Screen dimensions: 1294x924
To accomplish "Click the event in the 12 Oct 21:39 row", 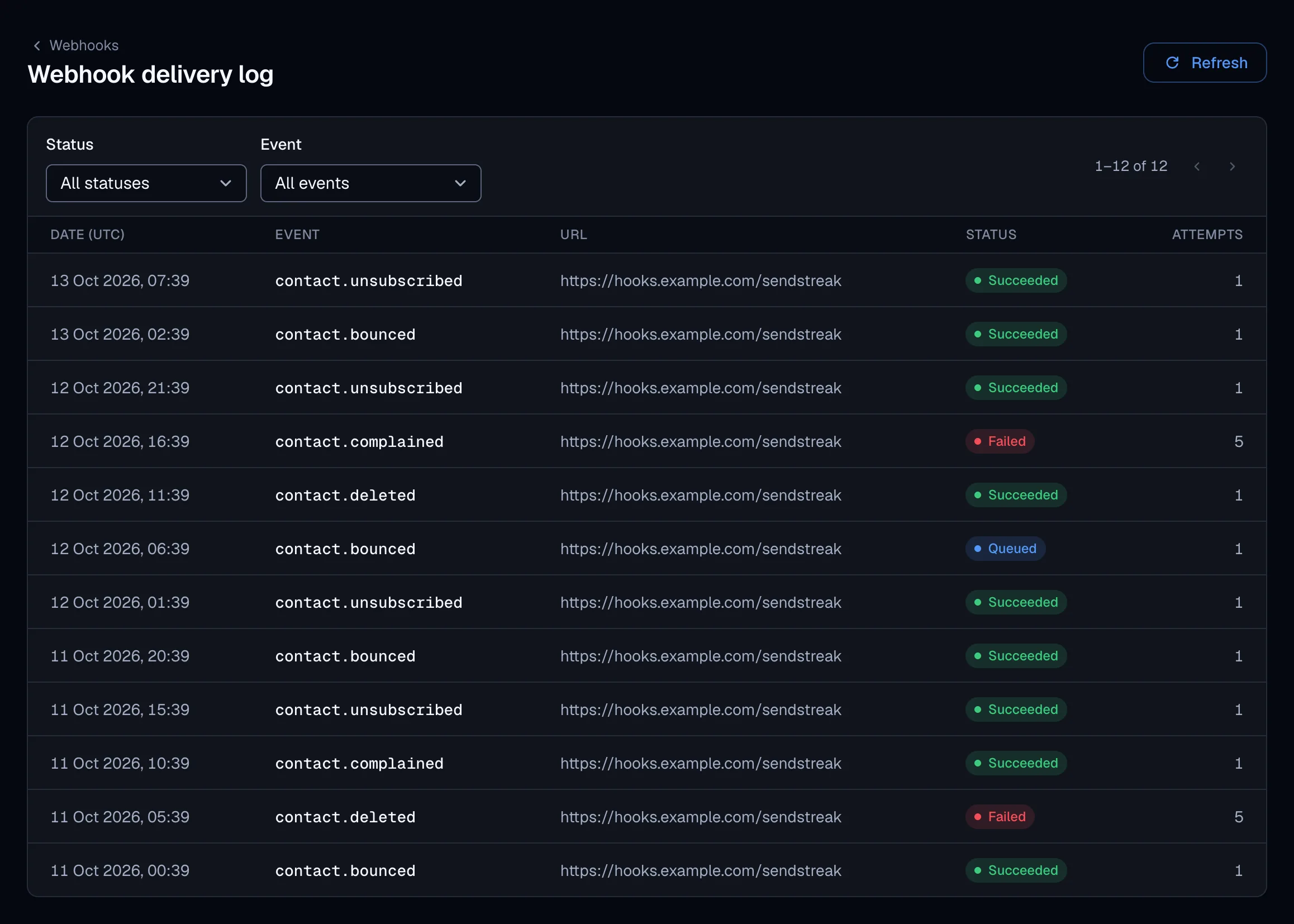I will pos(369,388).
